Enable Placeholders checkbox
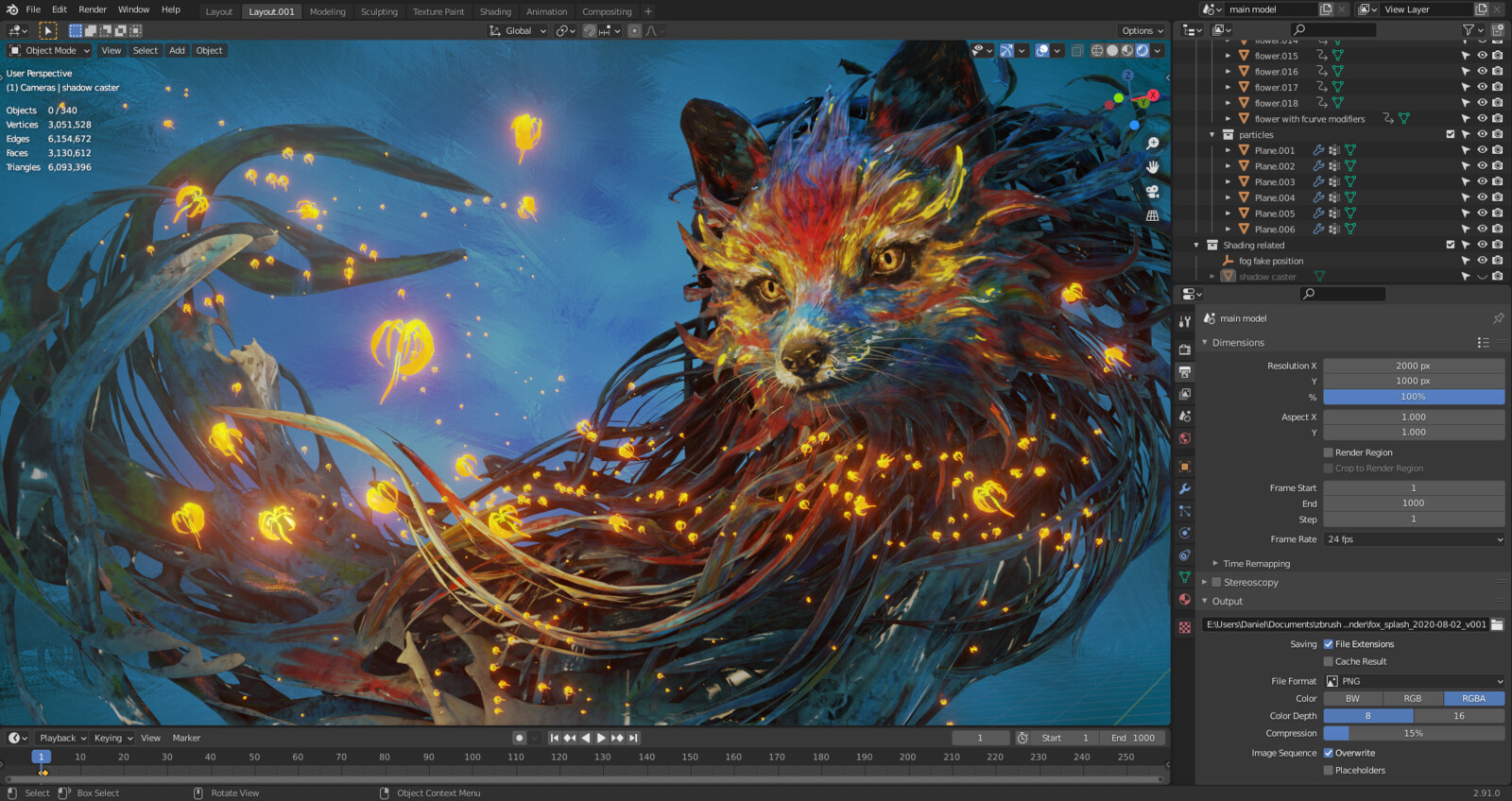Image resolution: width=1512 pixels, height=801 pixels. click(1328, 770)
